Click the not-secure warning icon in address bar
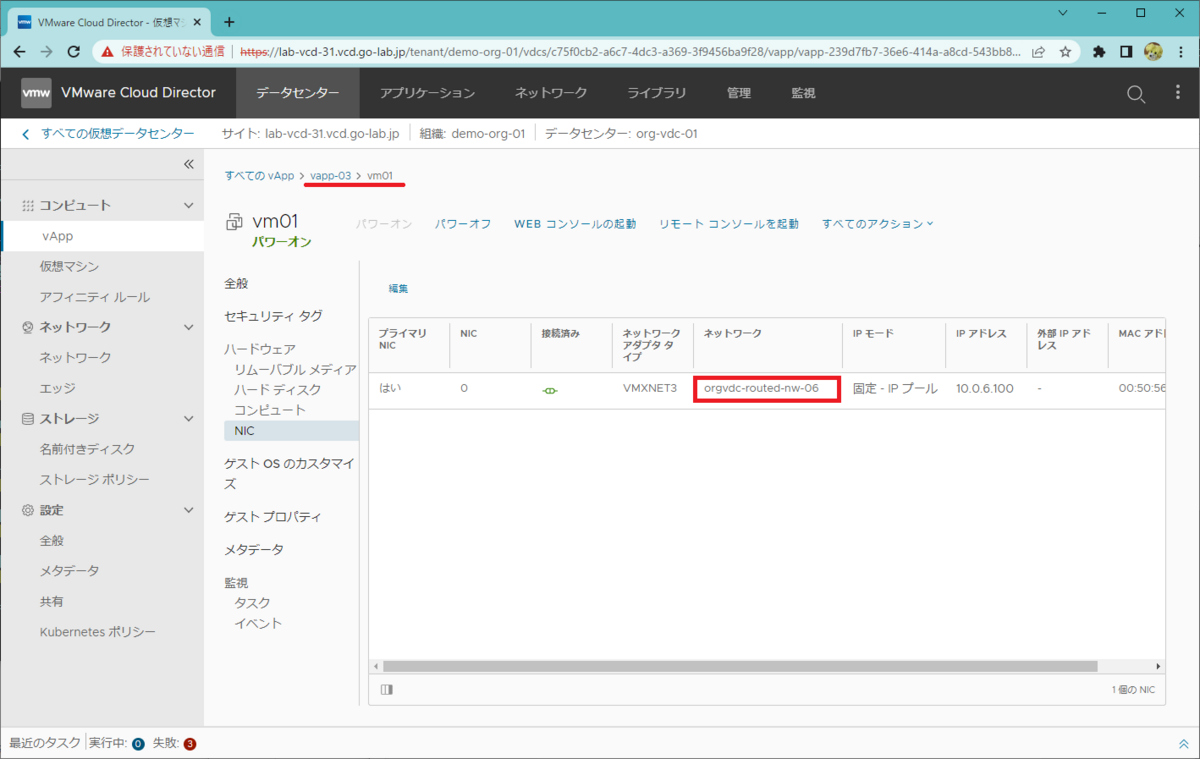 coord(108,51)
